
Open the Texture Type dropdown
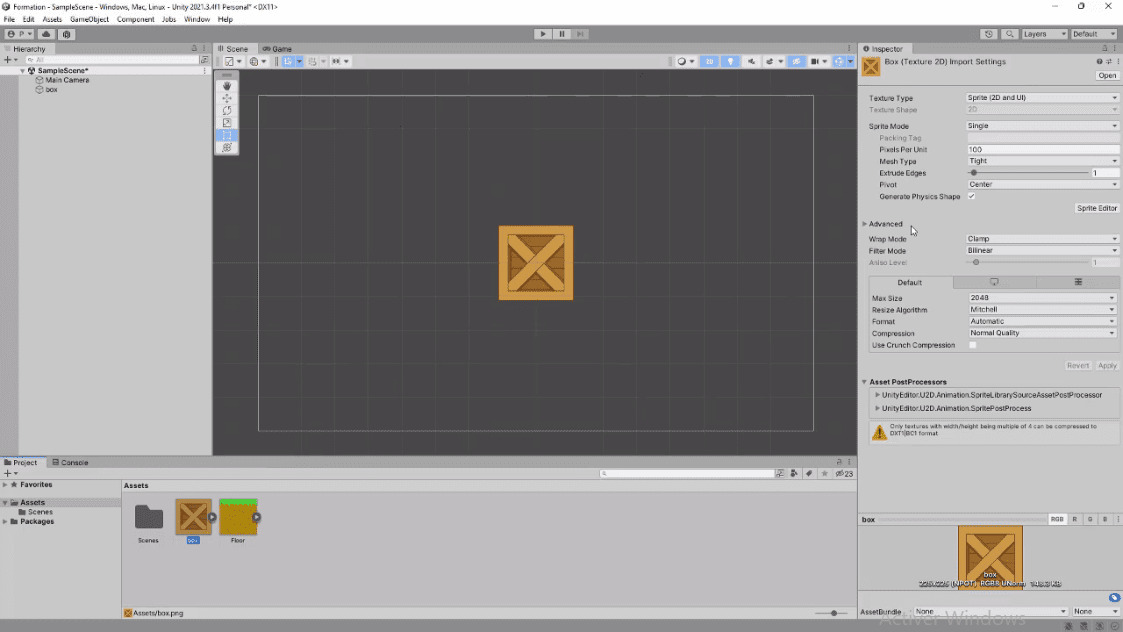coord(1041,98)
